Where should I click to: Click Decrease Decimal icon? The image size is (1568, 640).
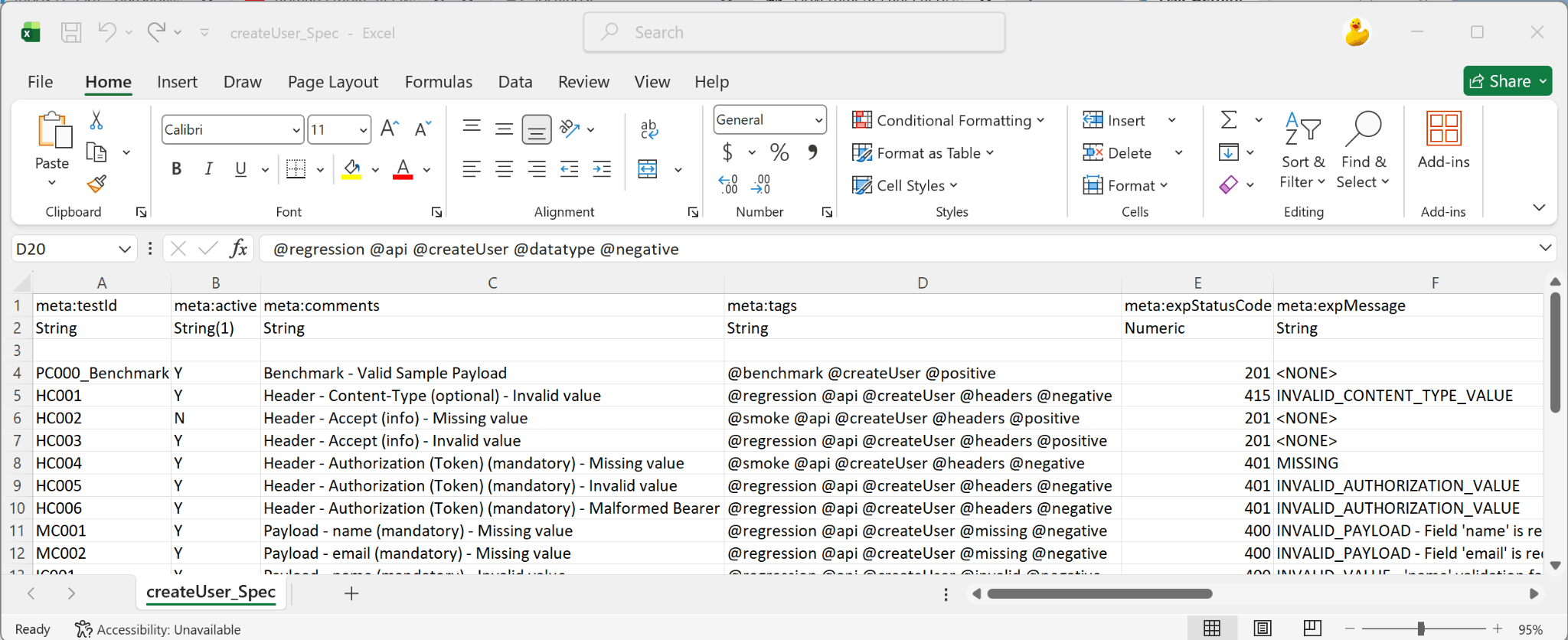761,184
